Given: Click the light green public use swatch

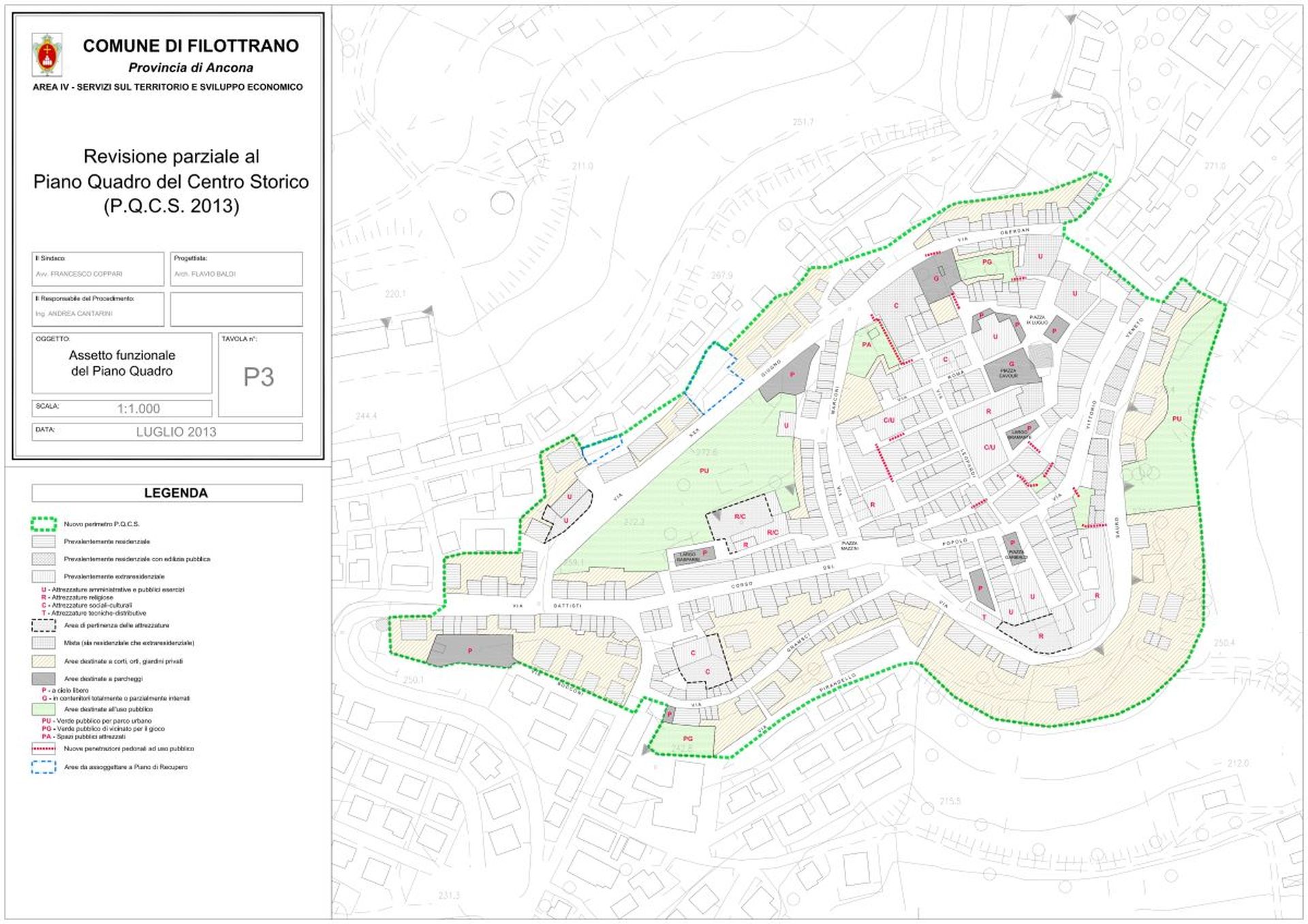Looking at the screenshot, I should [44, 709].
